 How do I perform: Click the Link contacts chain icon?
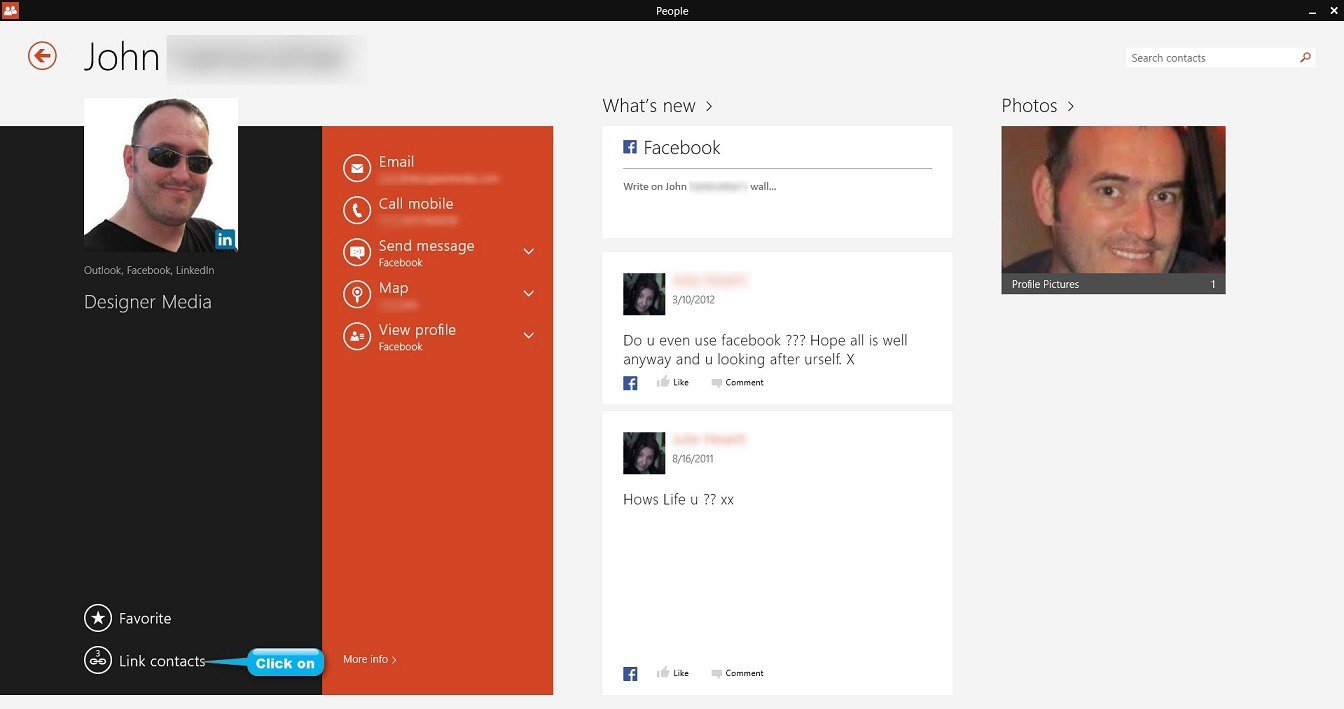[97, 660]
